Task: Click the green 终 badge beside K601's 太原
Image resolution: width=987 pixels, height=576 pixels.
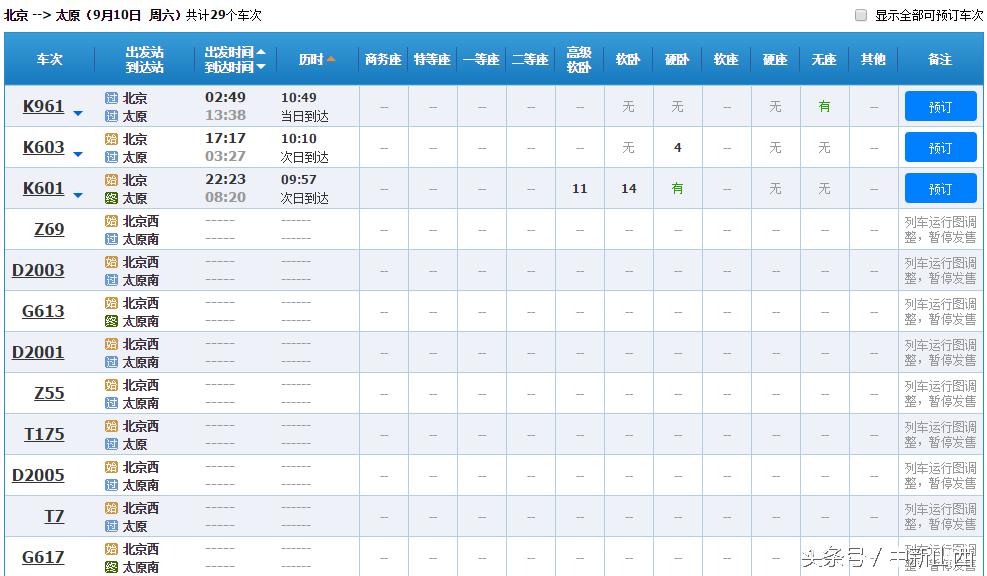Action: click(112, 197)
